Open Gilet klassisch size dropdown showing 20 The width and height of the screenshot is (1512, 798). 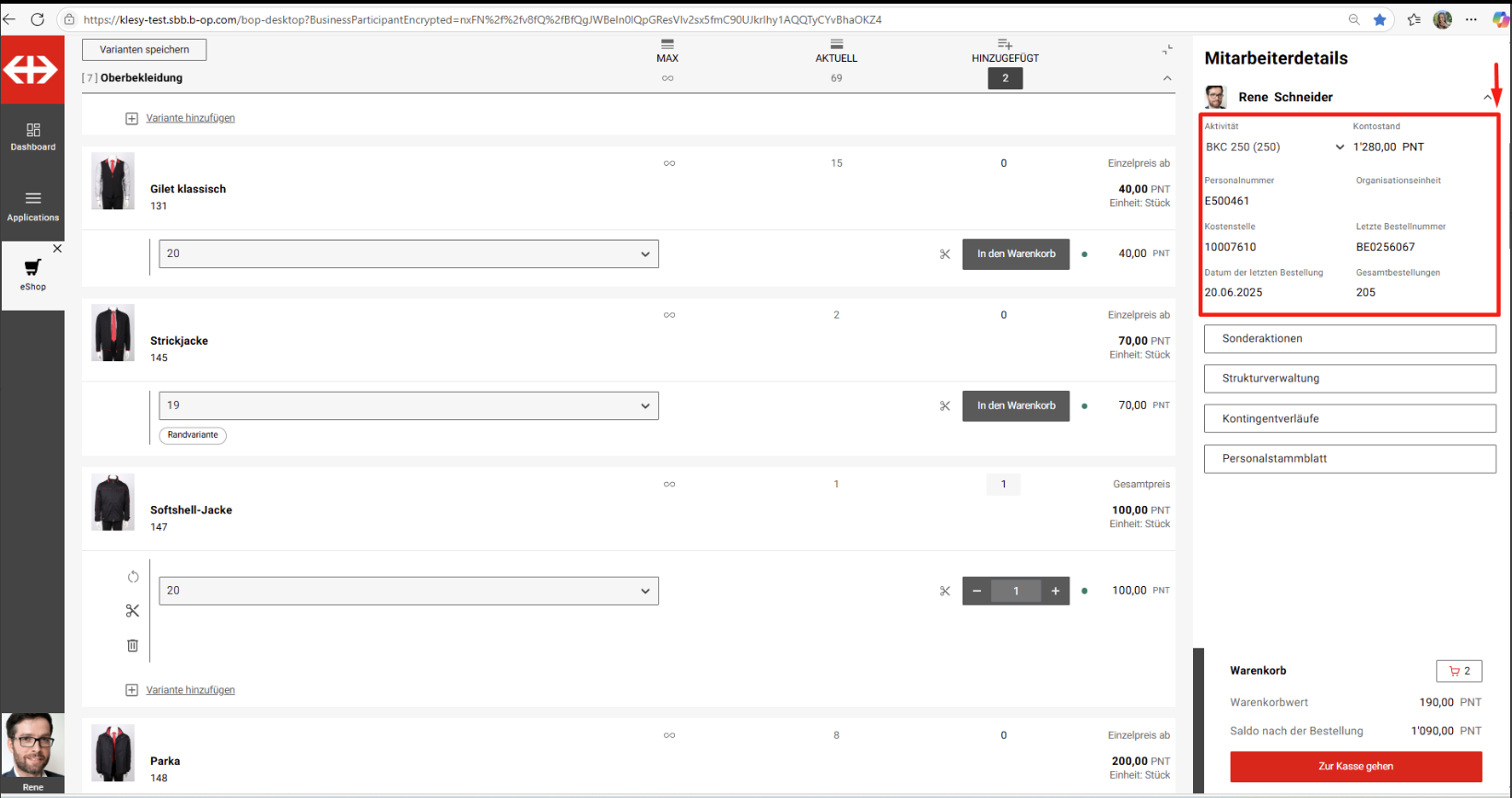tap(408, 254)
